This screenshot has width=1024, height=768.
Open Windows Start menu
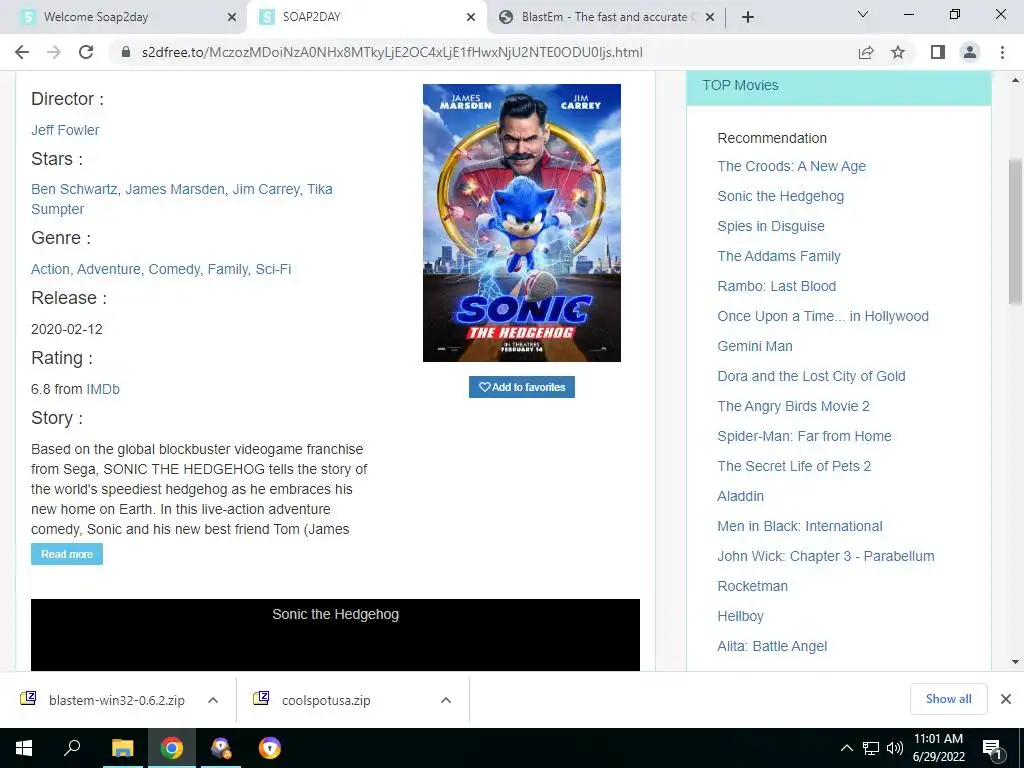24,748
